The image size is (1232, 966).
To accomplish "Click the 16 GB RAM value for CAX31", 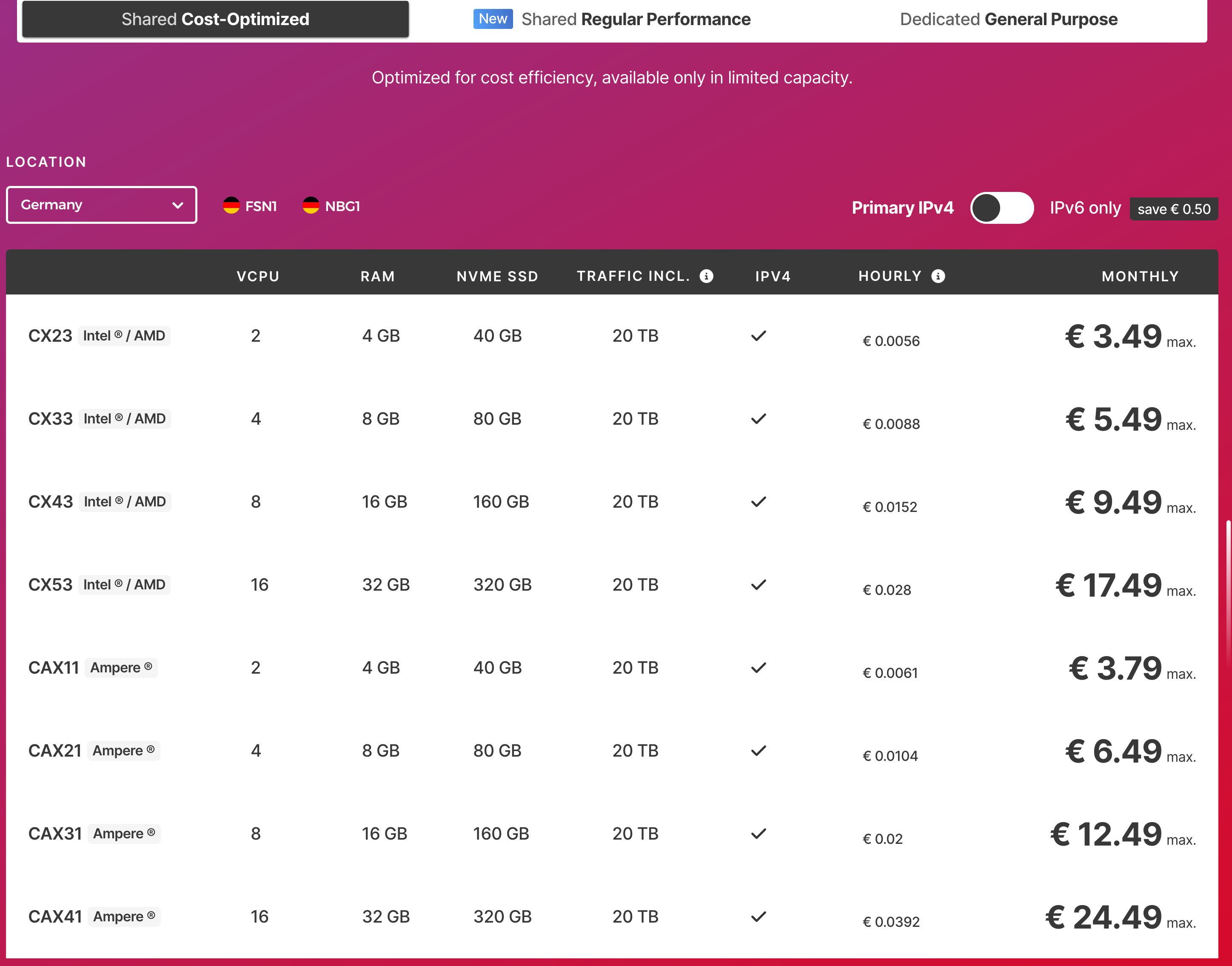I will click(385, 834).
